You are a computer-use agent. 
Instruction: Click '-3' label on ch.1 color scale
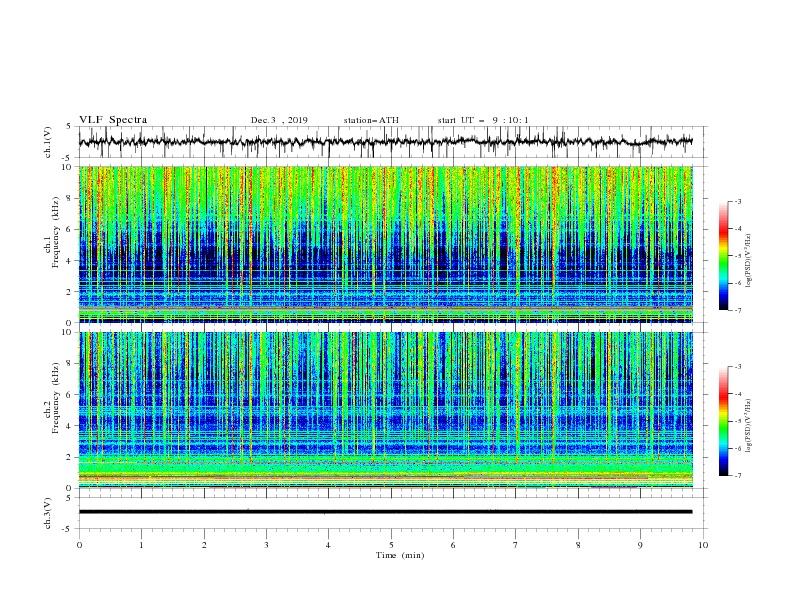click(x=737, y=201)
